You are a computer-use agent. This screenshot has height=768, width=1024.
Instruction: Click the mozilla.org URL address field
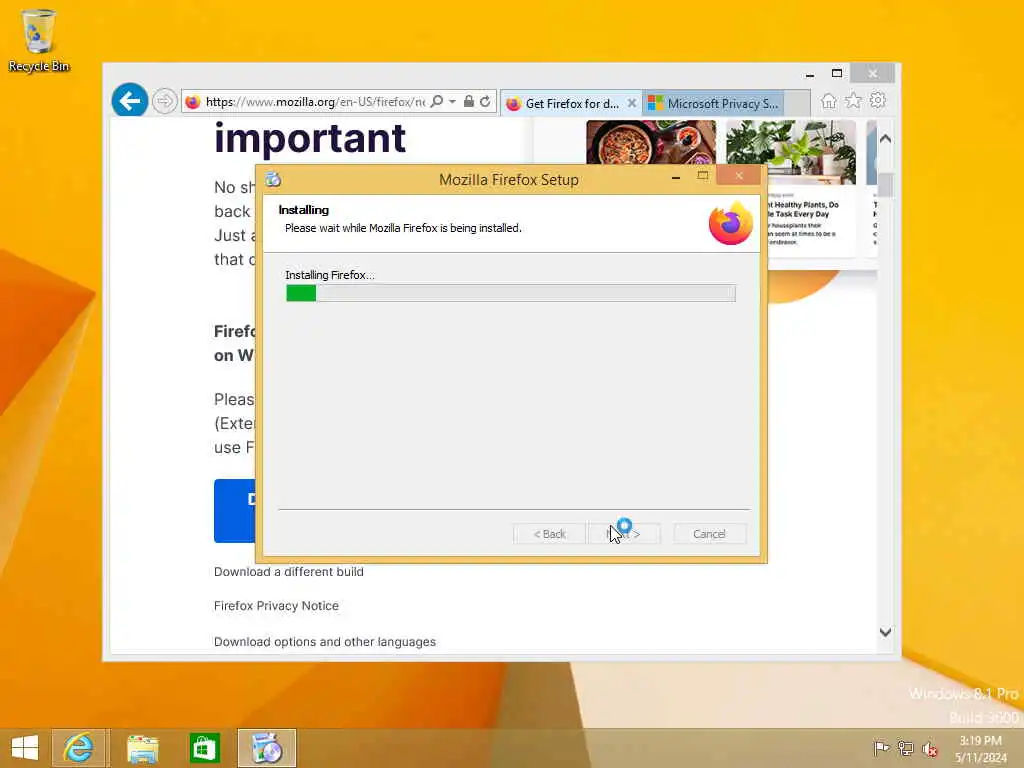(x=315, y=102)
